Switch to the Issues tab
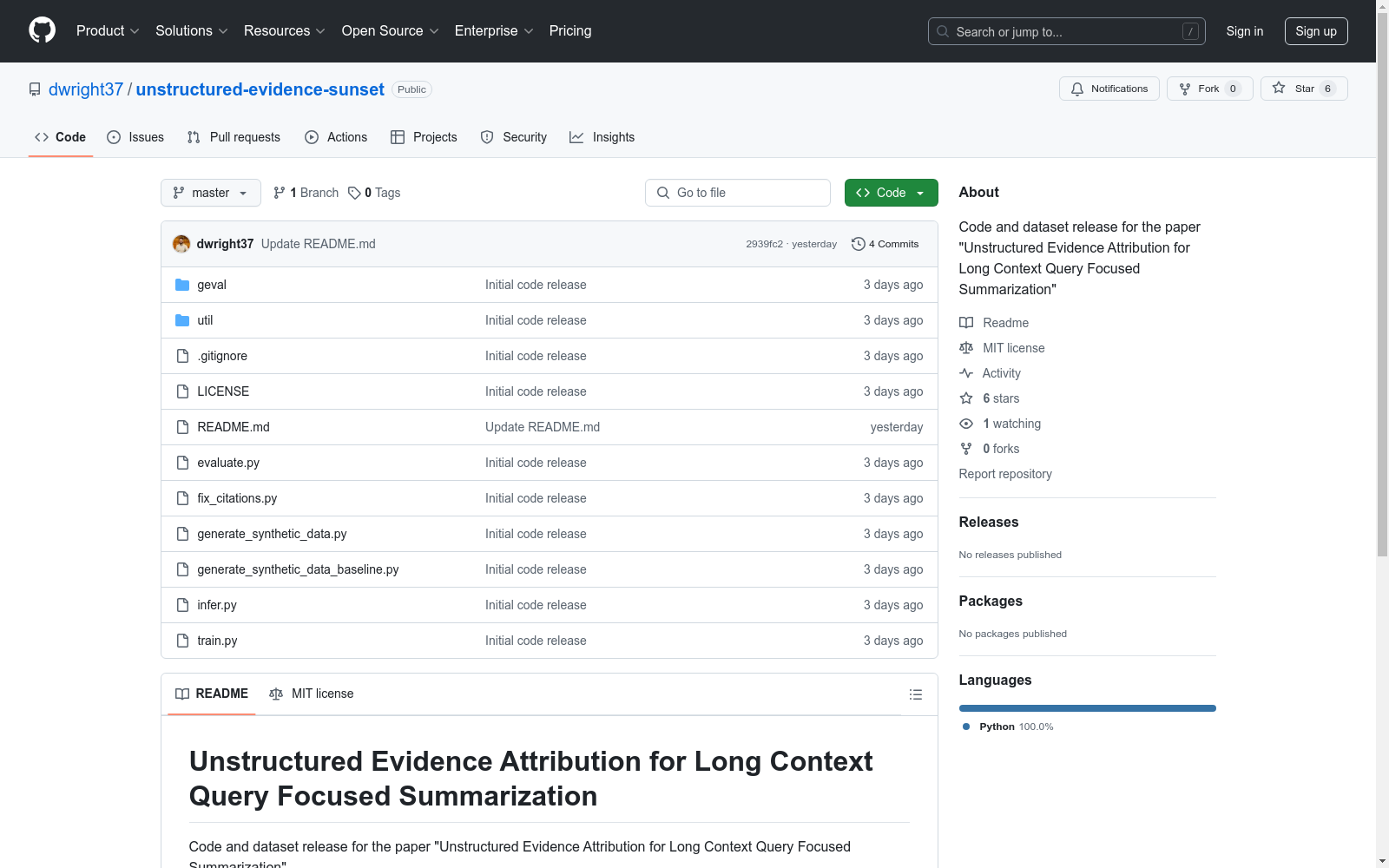 coord(135,137)
